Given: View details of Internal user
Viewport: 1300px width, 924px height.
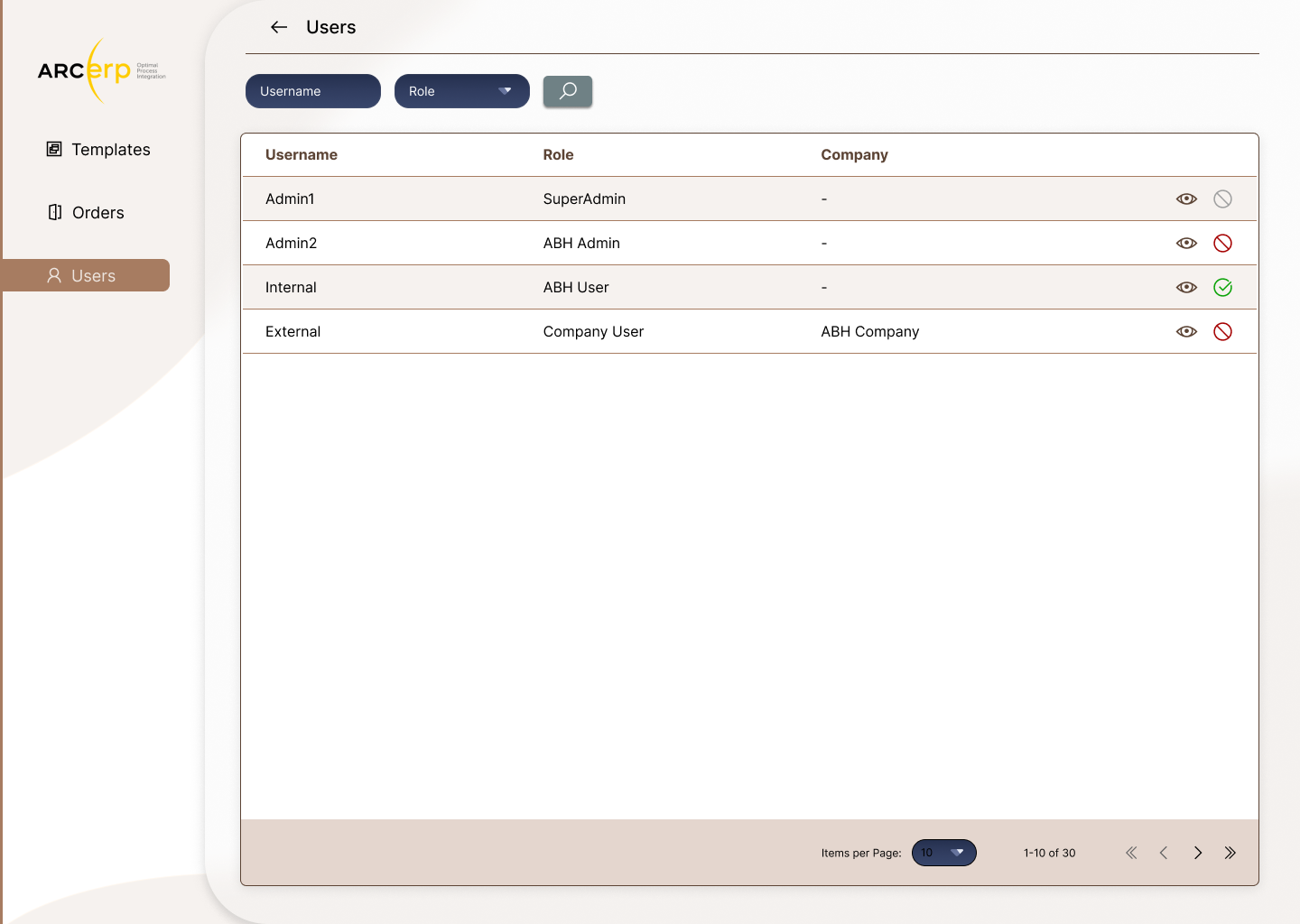Looking at the screenshot, I should (x=1186, y=287).
